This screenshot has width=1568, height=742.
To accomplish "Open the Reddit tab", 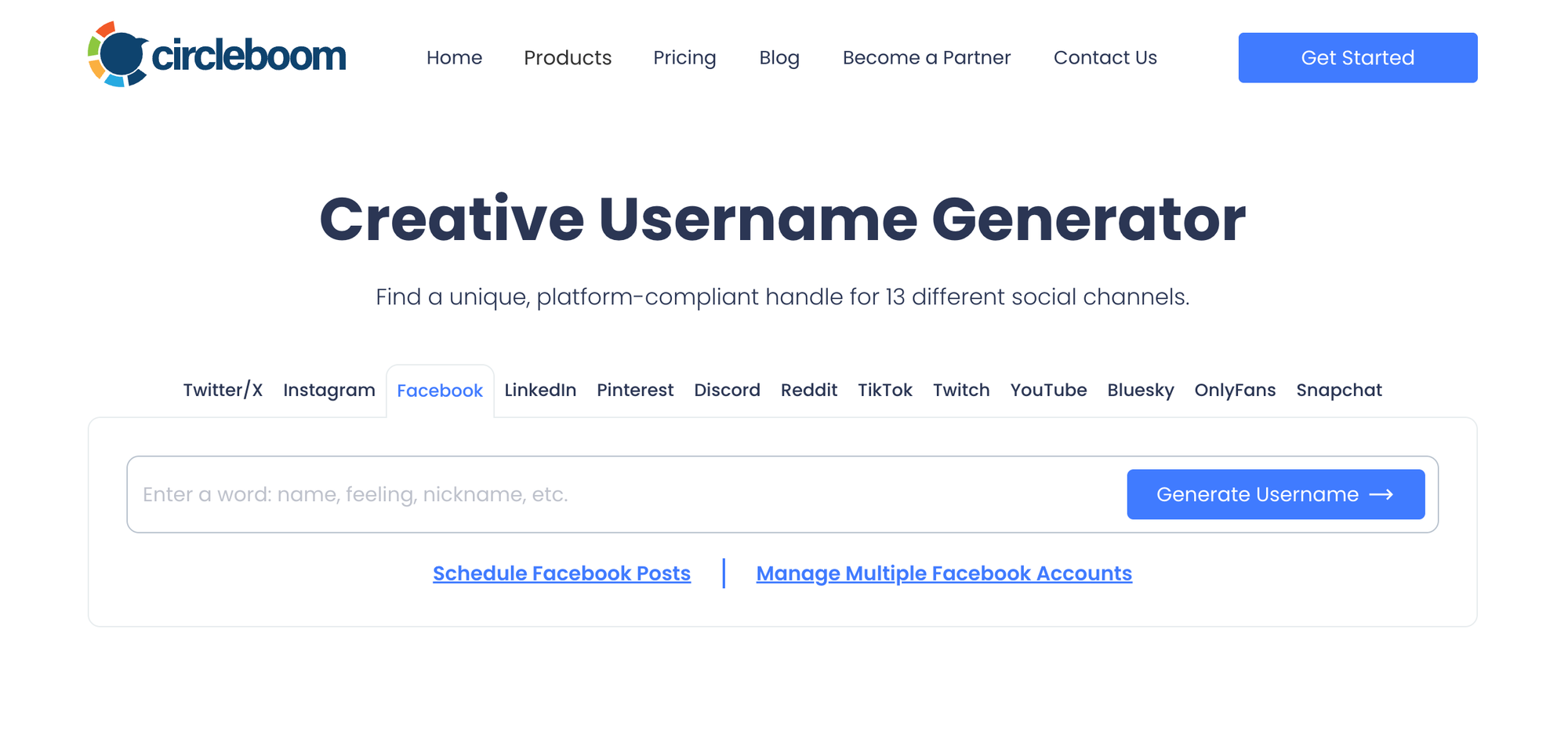I will pos(809,390).
